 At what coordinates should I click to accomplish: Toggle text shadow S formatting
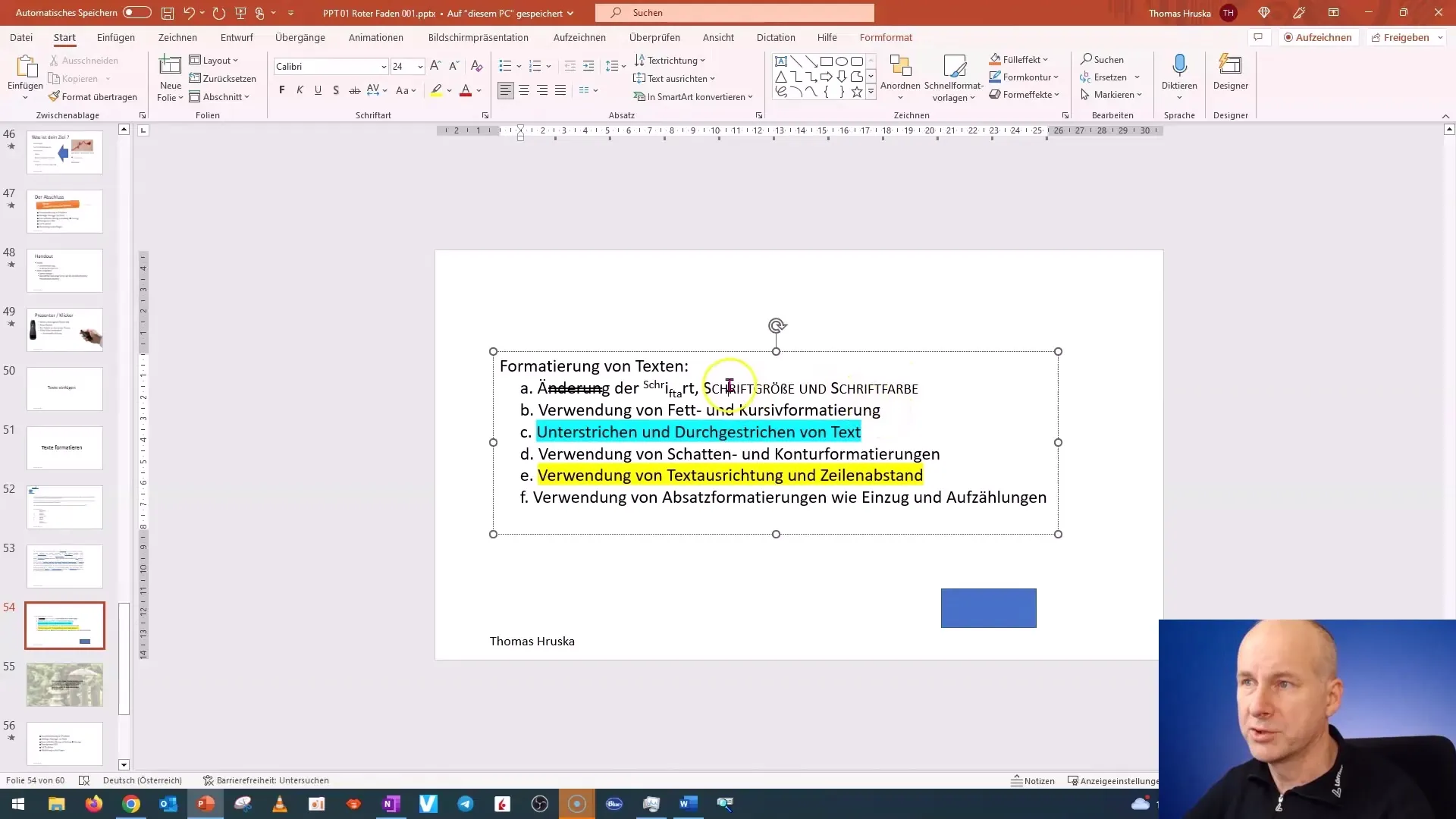click(x=336, y=90)
